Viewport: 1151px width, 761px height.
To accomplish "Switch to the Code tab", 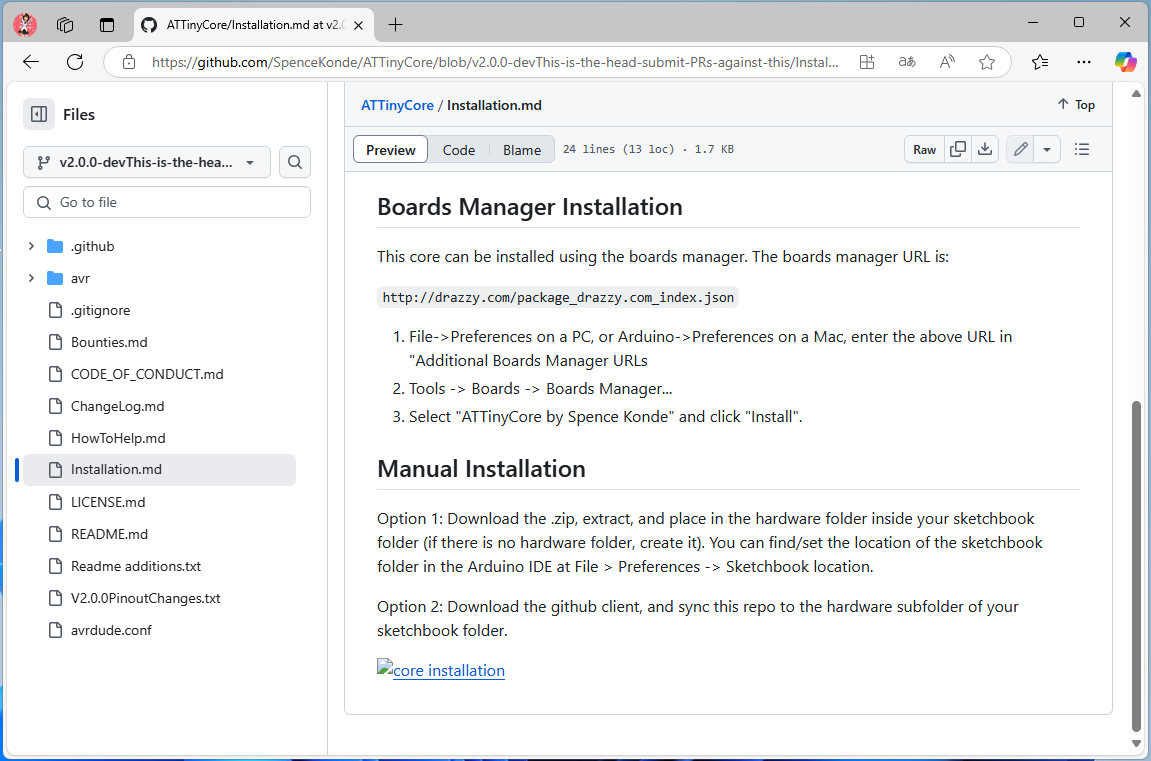I will [459, 150].
